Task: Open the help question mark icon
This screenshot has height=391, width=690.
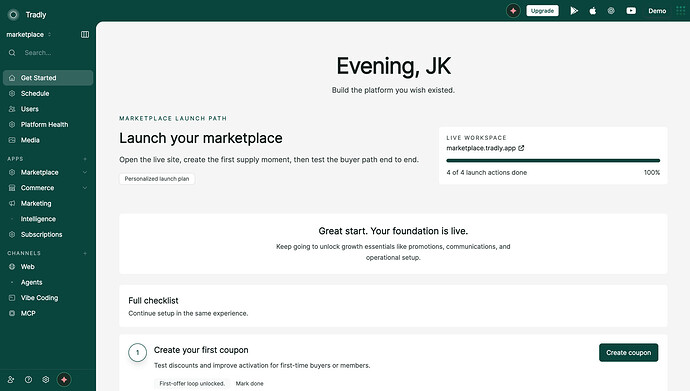Action: click(29, 380)
